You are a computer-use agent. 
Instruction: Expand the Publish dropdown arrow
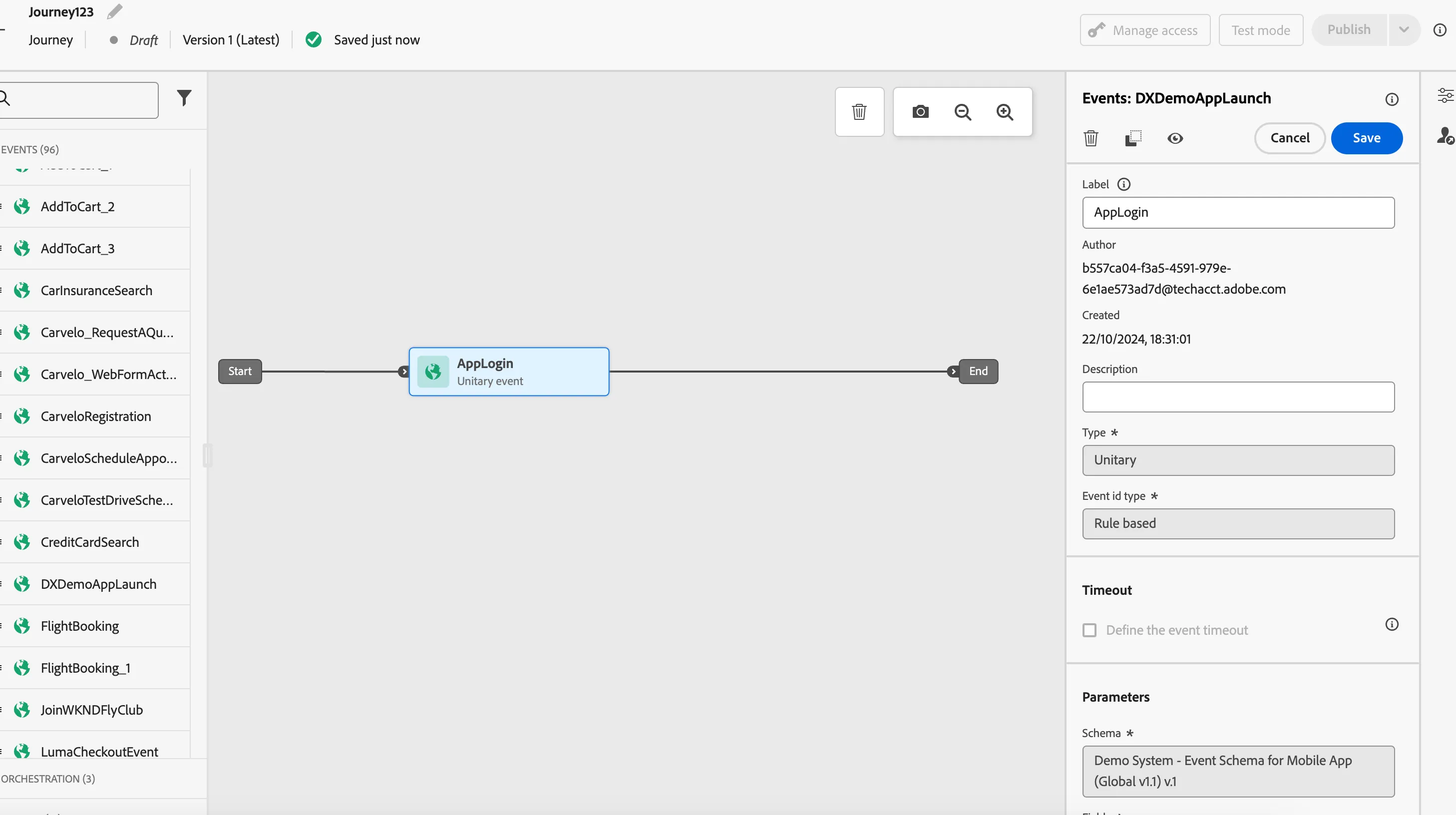coord(1404,29)
